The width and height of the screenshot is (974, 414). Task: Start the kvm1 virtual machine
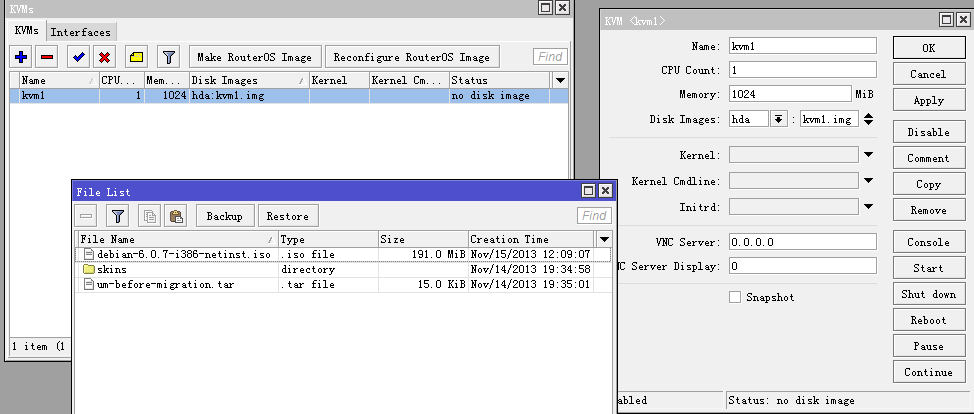coord(929,268)
